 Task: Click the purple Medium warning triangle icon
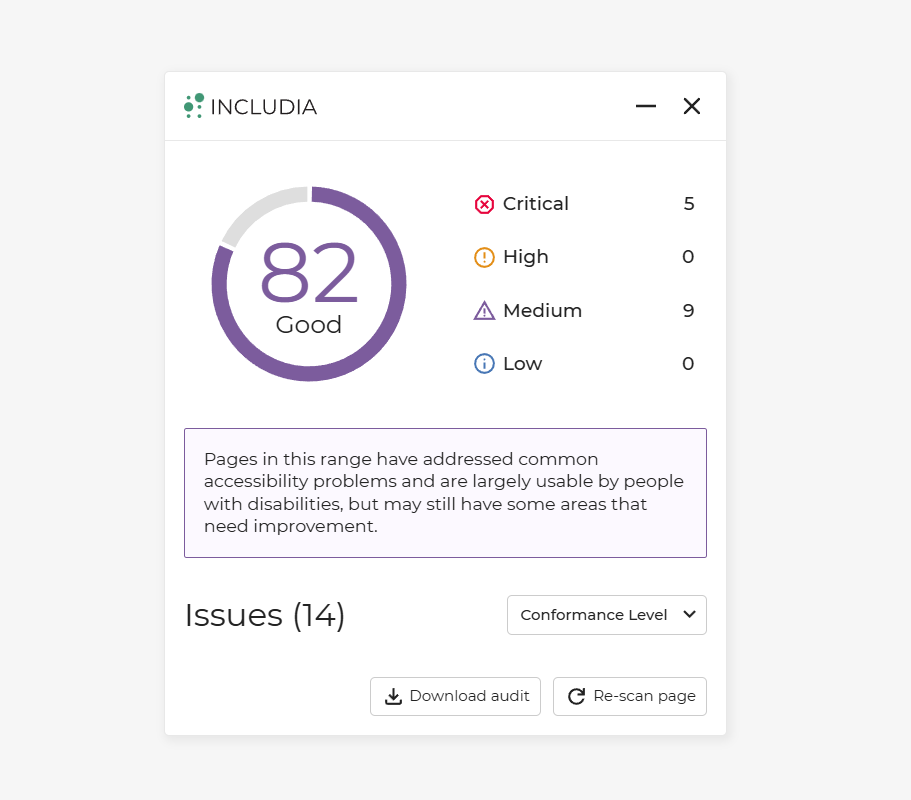[484, 311]
